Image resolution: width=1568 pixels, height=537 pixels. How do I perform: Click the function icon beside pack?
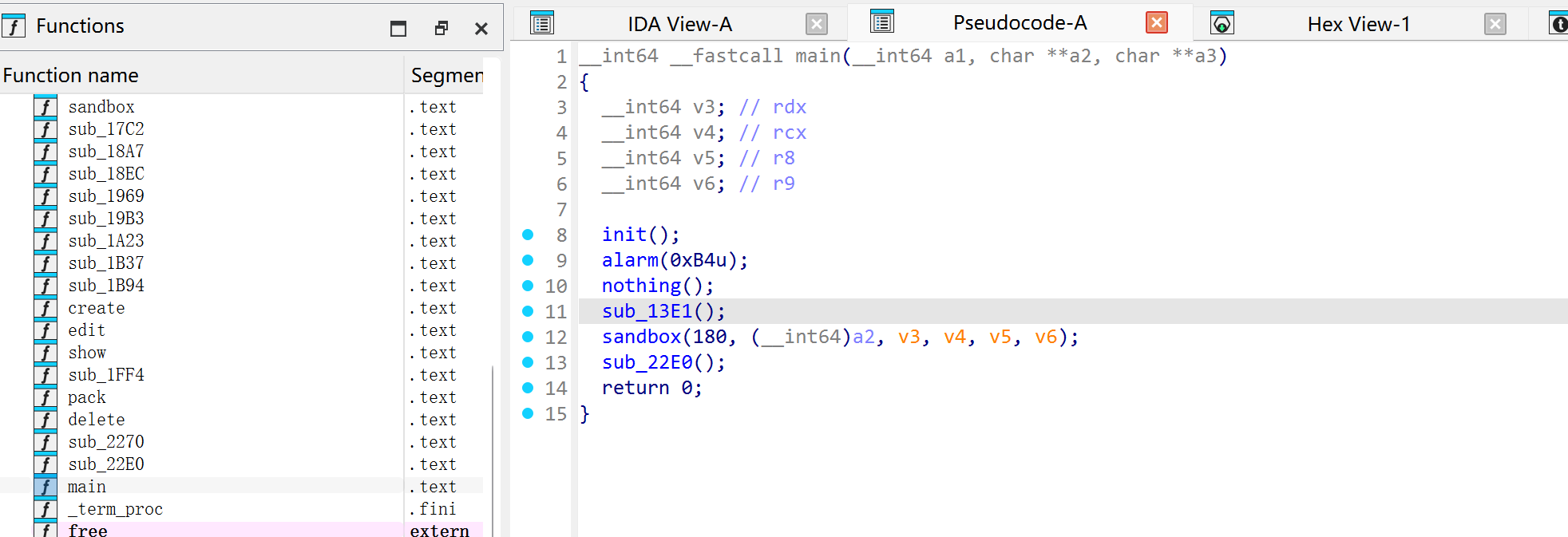[46, 397]
